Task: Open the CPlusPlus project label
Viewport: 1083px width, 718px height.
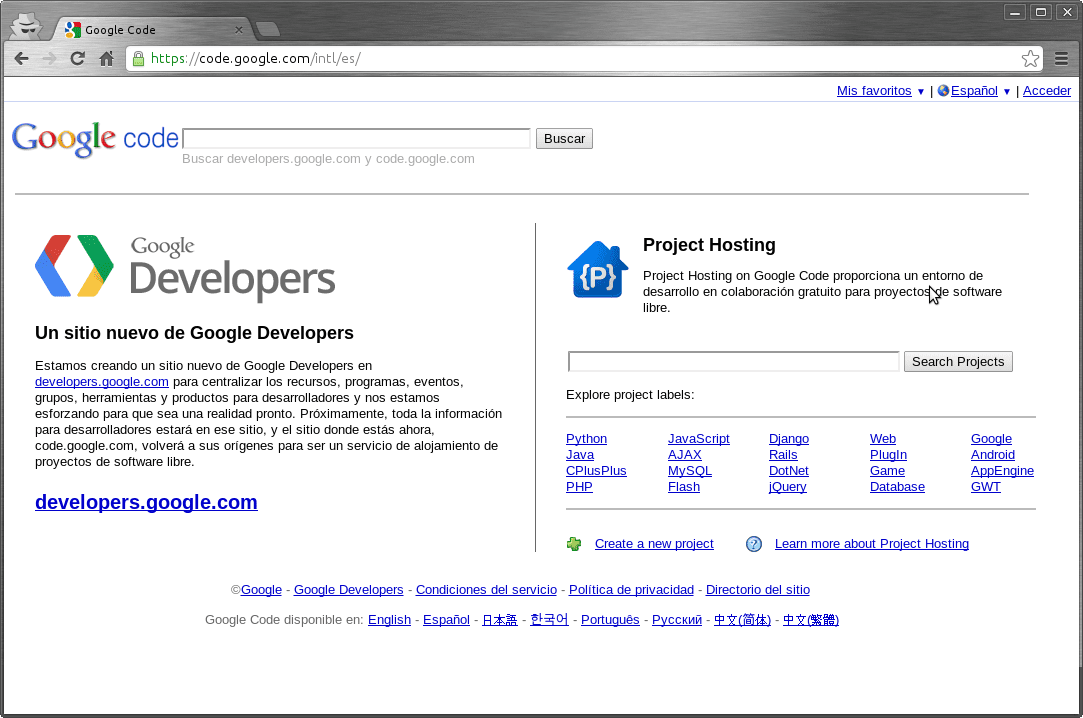Action: click(595, 471)
